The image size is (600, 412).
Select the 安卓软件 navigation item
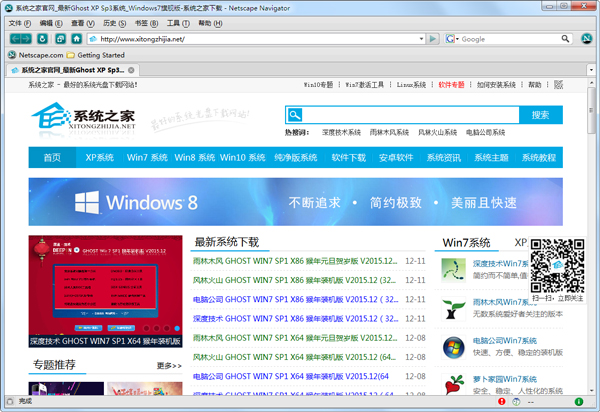pos(397,157)
